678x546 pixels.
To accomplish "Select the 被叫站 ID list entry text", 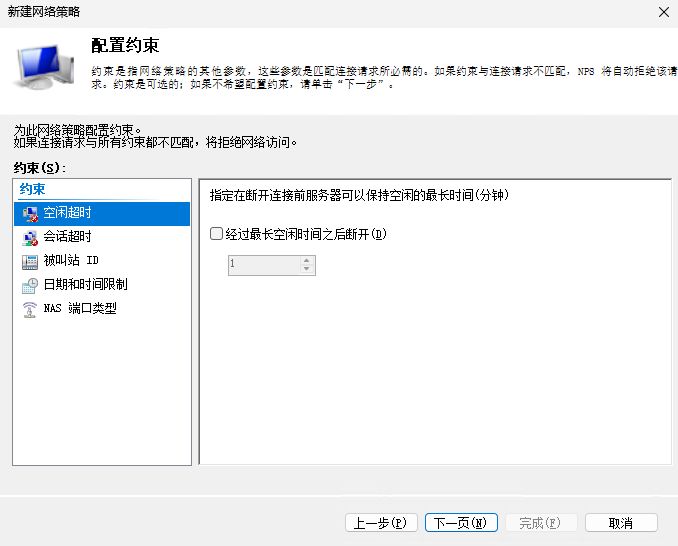I will pos(71,261).
